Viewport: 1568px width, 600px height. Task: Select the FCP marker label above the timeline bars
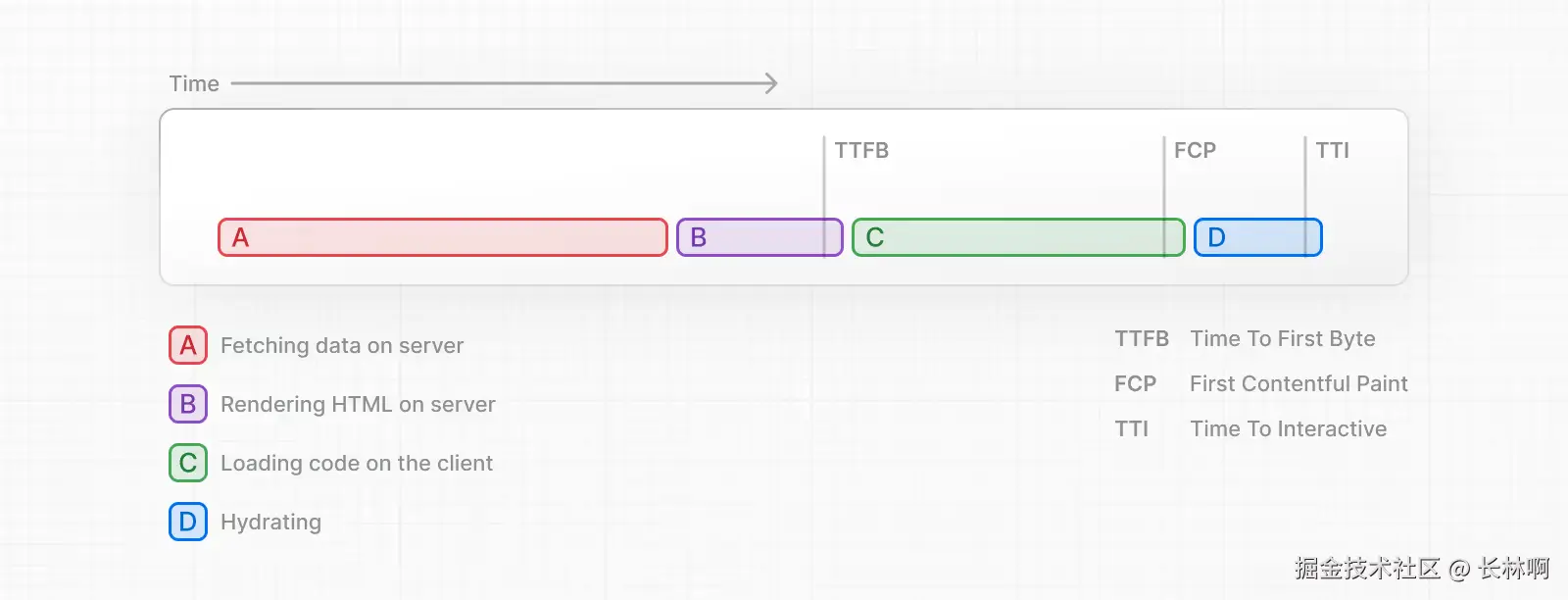(1195, 150)
